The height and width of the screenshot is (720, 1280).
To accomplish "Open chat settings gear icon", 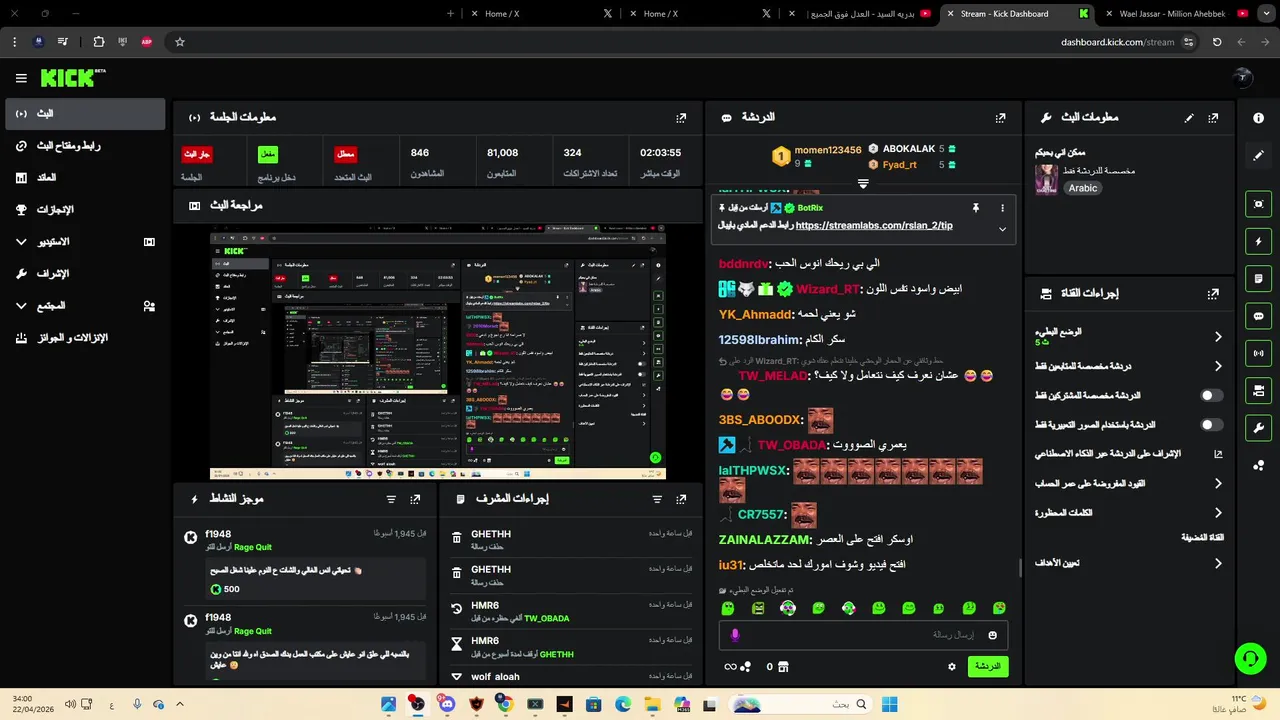I will click(x=951, y=667).
